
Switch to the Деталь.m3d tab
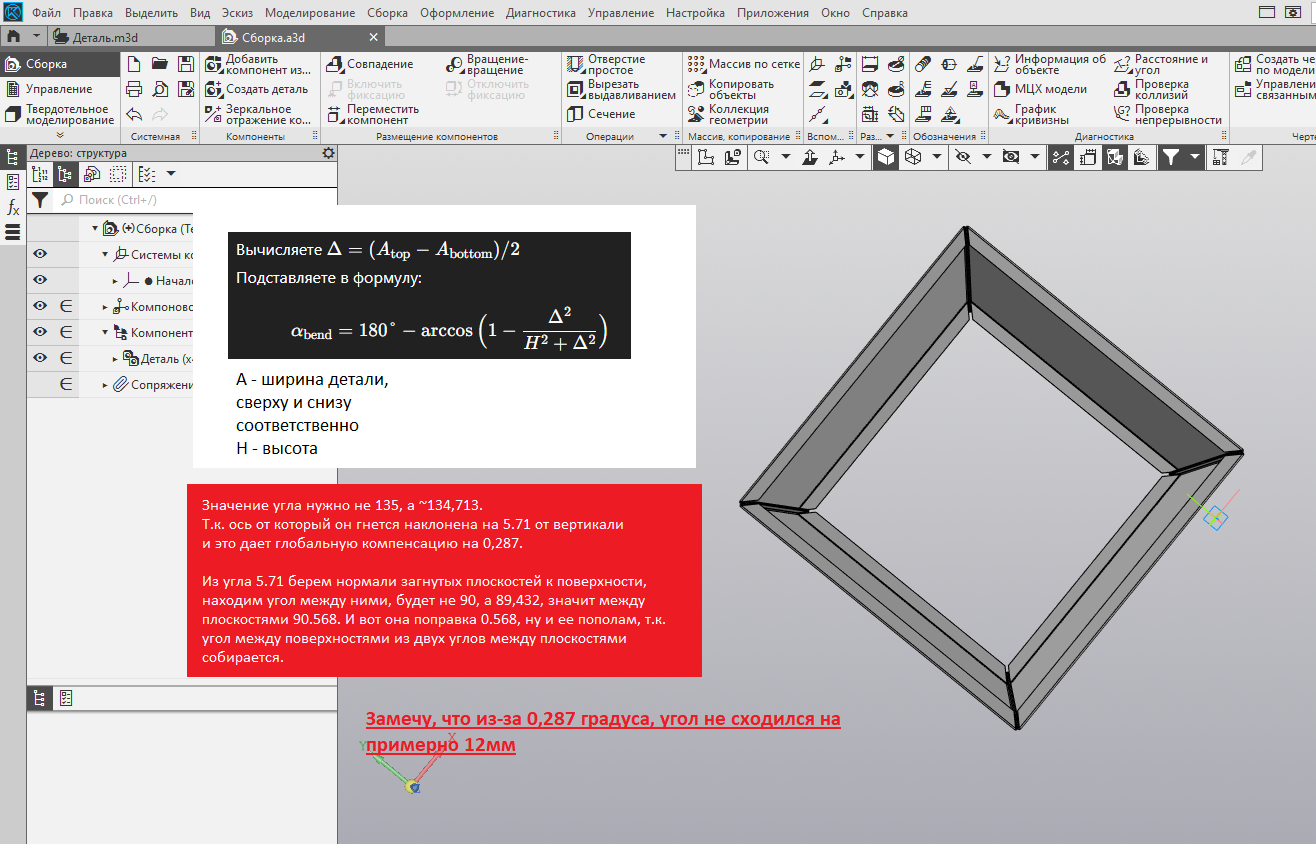click(105, 37)
